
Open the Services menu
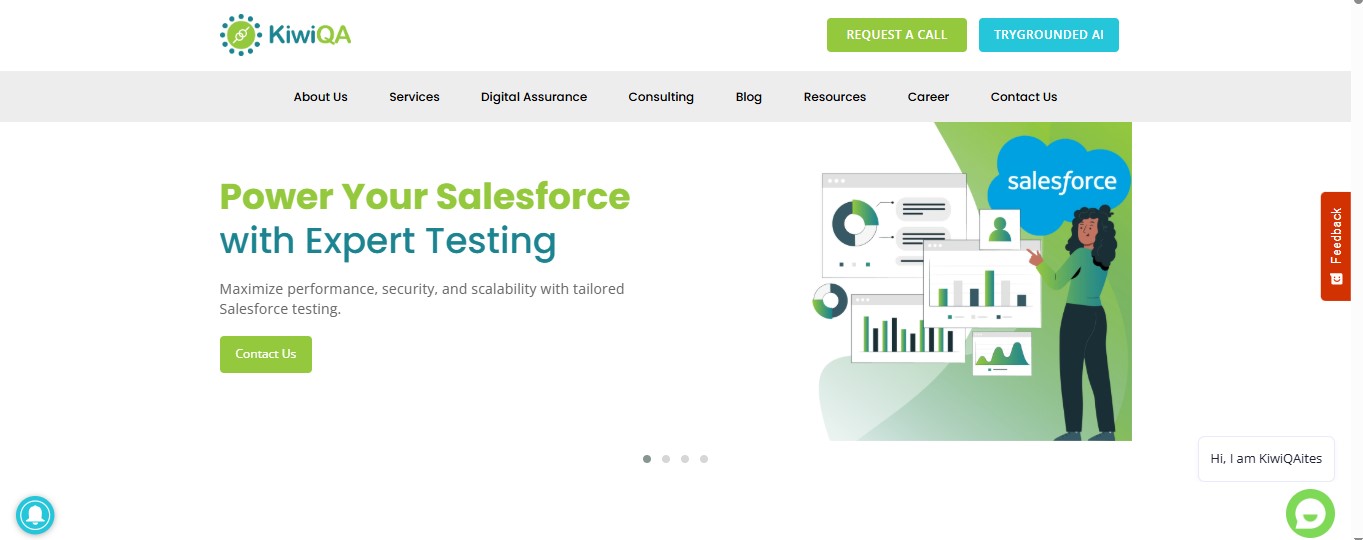pos(415,97)
